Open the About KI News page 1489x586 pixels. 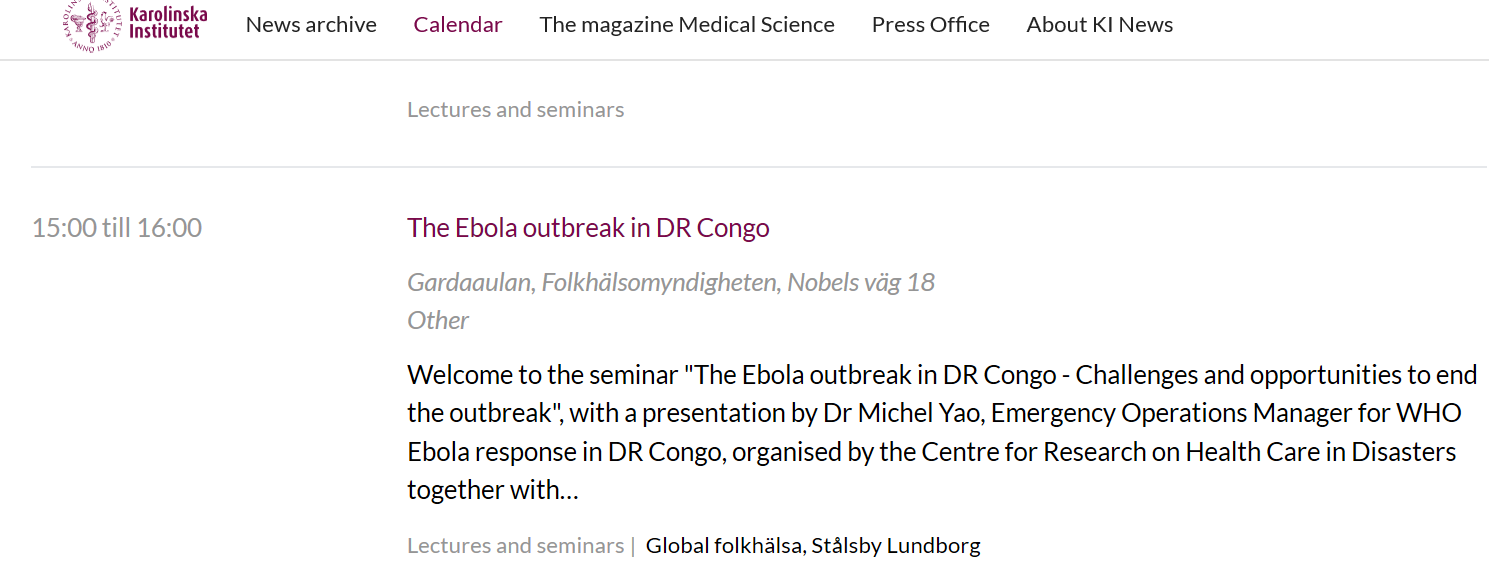[x=1100, y=25]
